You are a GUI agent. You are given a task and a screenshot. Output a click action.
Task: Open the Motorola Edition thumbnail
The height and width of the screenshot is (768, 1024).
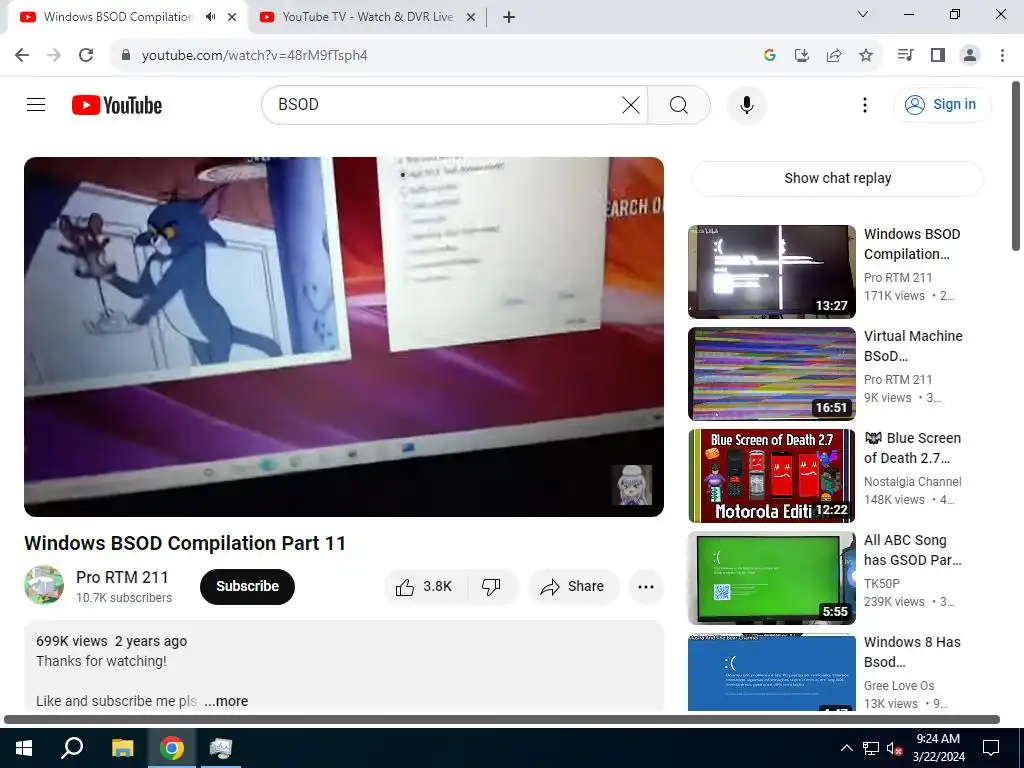point(771,475)
